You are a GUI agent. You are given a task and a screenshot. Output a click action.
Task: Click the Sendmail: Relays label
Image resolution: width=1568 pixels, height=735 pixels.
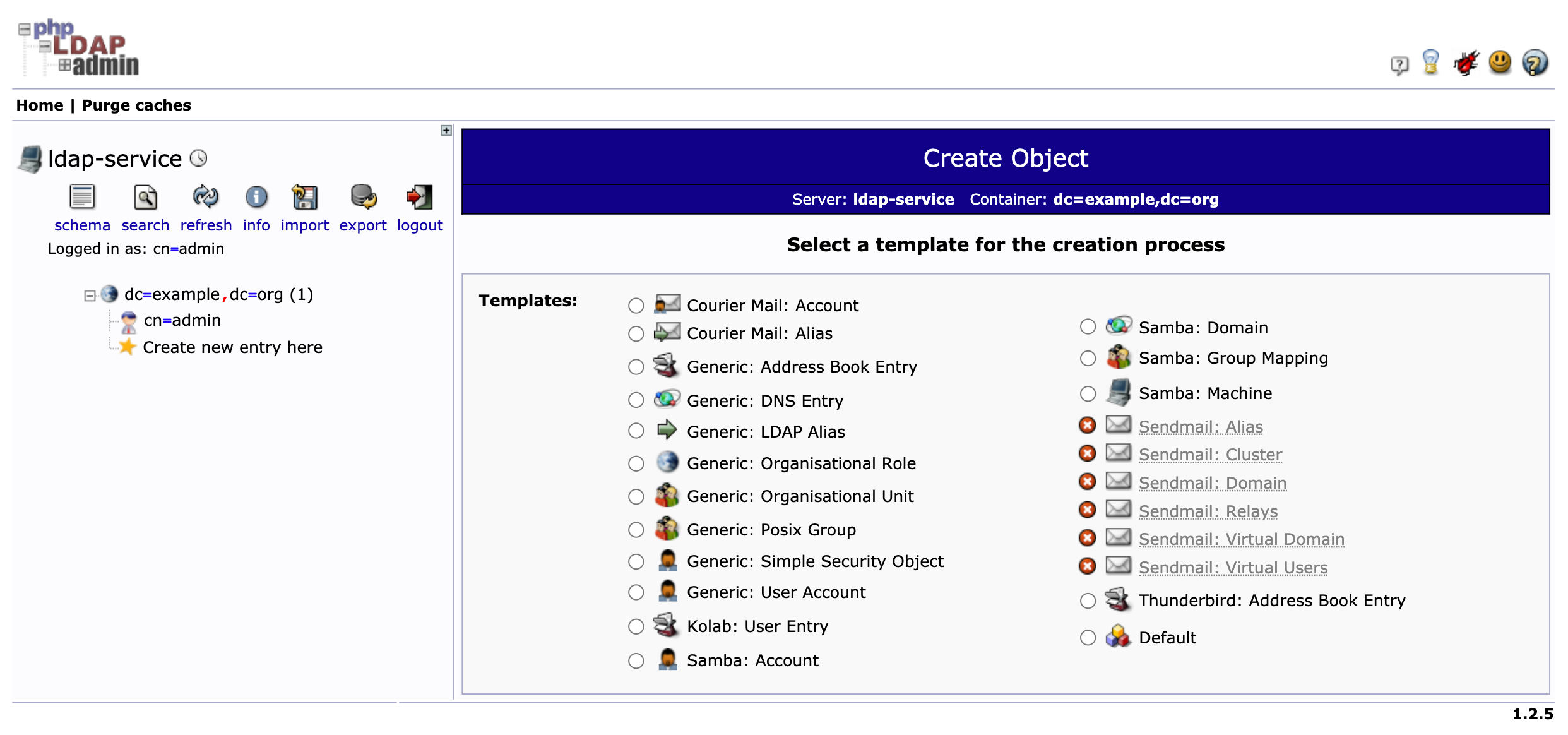click(x=1208, y=511)
